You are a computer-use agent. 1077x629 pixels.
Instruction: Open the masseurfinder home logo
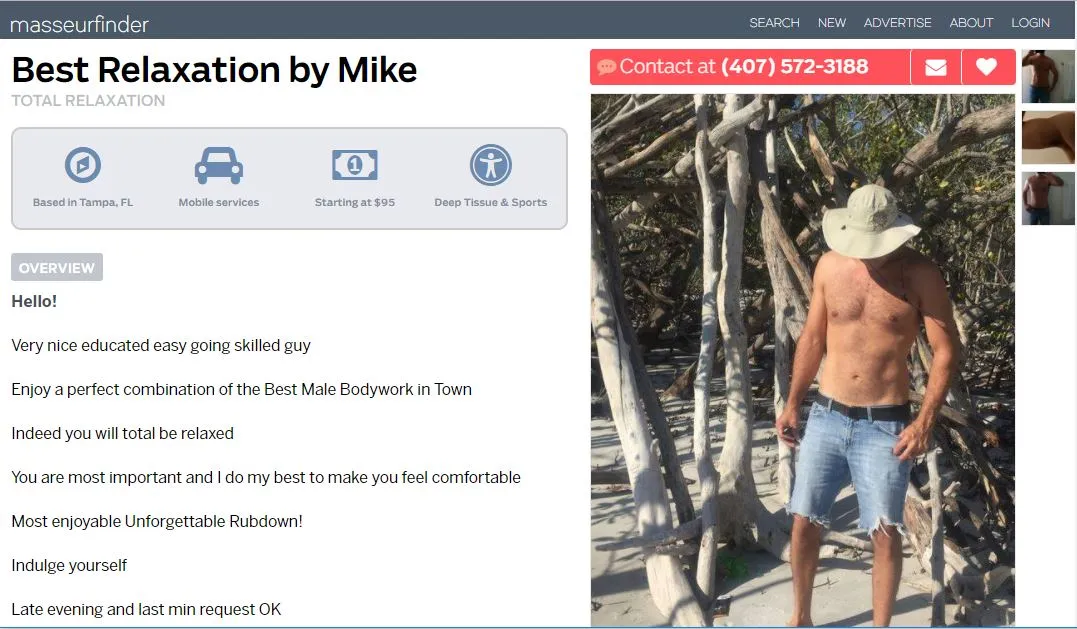coord(79,25)
